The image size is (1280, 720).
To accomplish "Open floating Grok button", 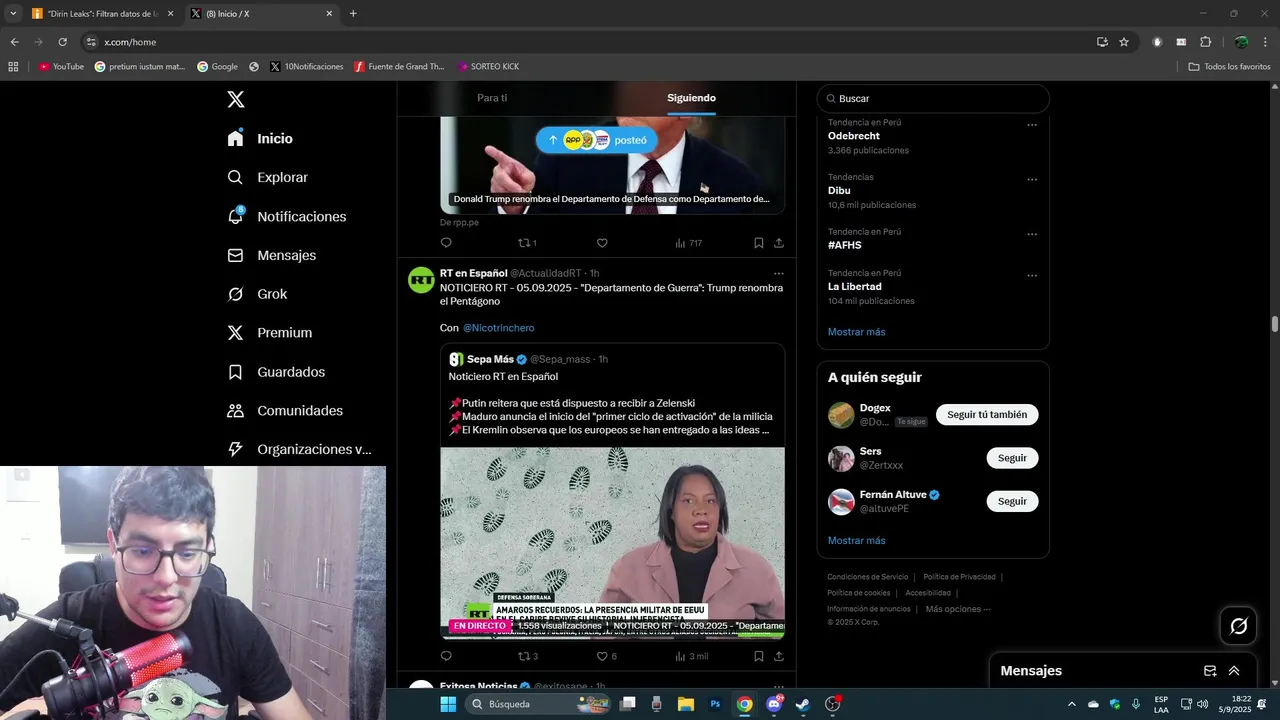I will 1238,626.
